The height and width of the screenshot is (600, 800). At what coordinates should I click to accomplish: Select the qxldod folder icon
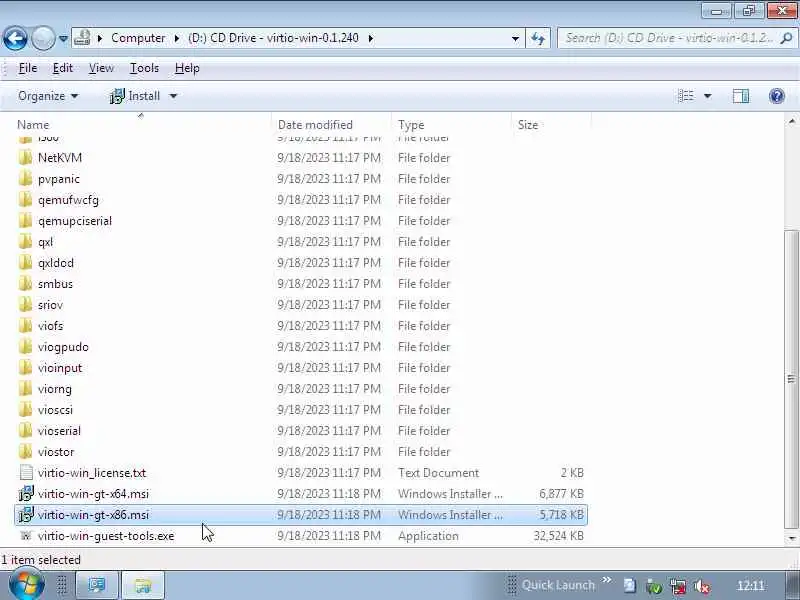click(26, 262)
